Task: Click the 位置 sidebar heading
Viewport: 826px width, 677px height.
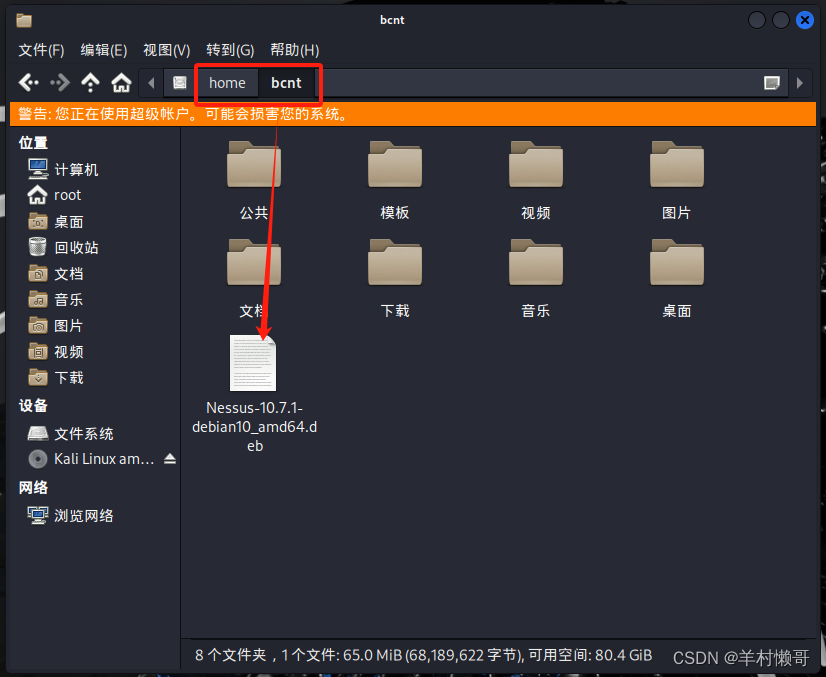Action: pyautogui.click(x=33, y=142)
